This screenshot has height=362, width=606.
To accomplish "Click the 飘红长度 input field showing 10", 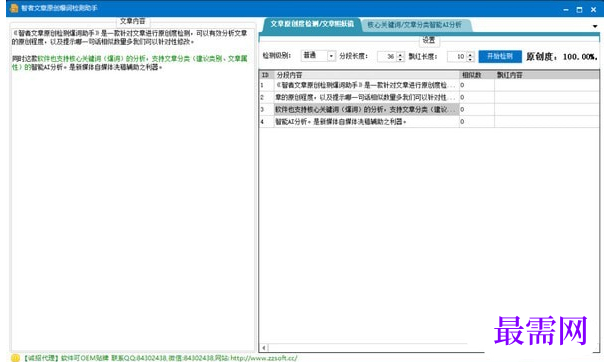I will (457, 56).
